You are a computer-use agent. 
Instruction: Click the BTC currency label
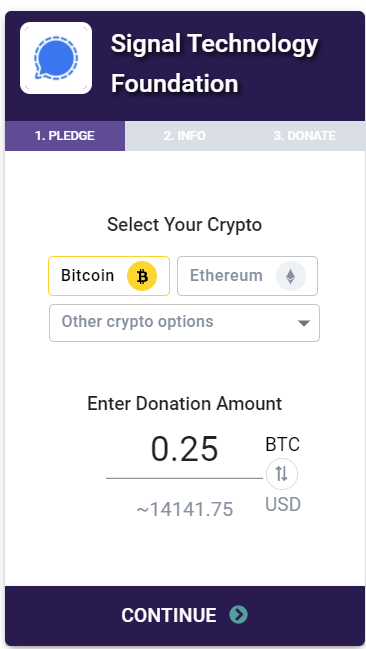pos(282,445)
